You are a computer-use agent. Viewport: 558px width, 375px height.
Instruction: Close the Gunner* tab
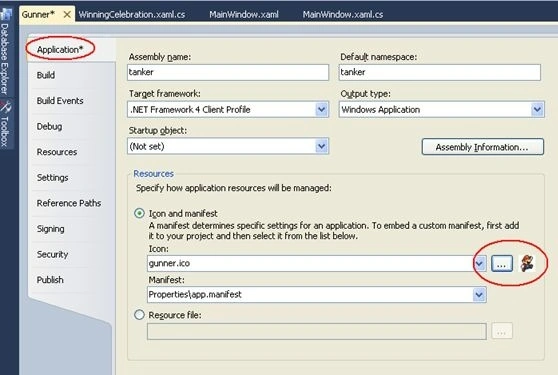67,15
